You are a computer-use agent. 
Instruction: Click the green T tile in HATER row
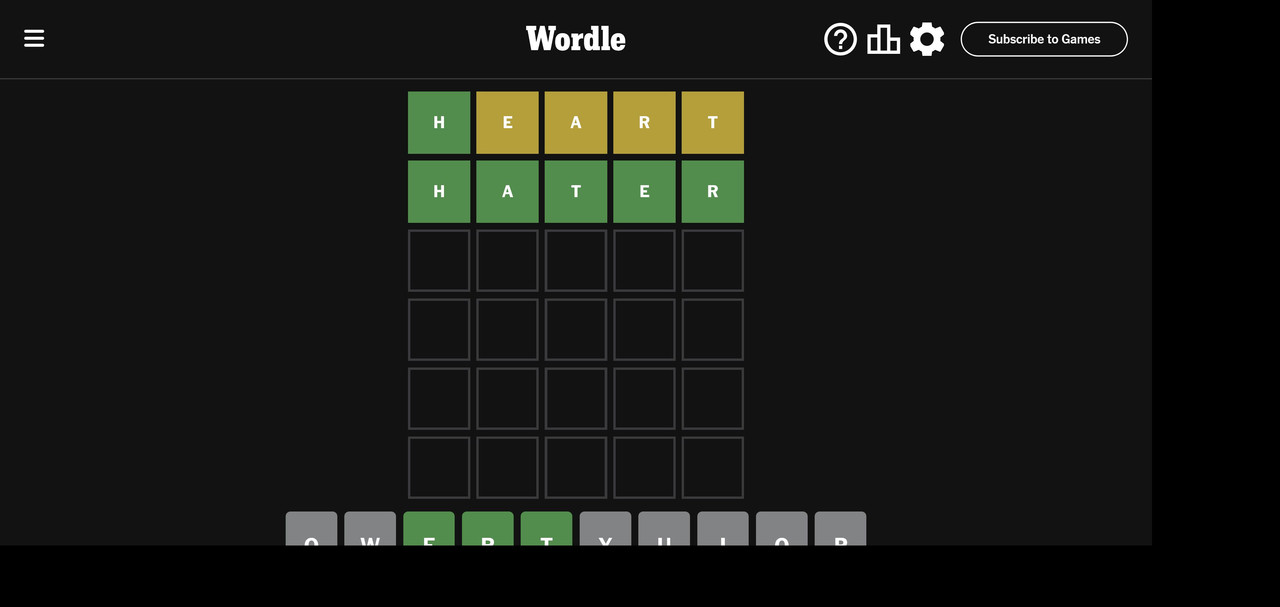pos(576,192)
